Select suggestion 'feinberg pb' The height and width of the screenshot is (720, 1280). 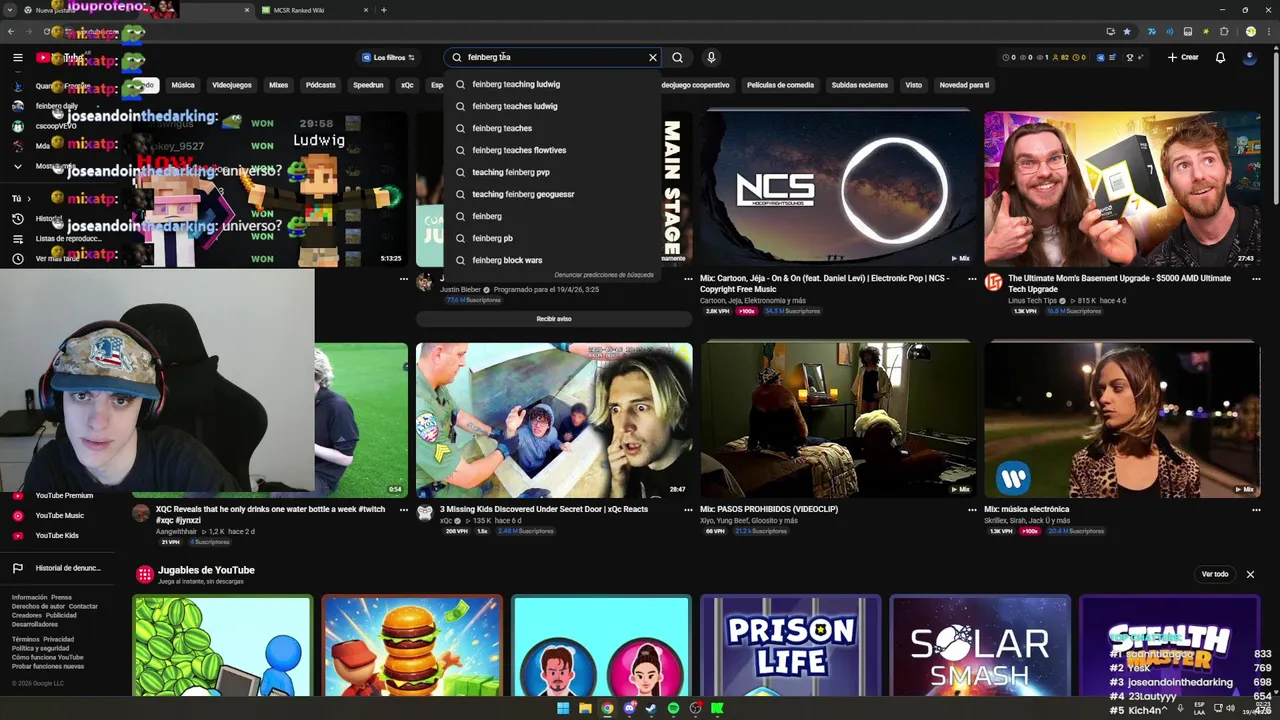pos(552,238)
